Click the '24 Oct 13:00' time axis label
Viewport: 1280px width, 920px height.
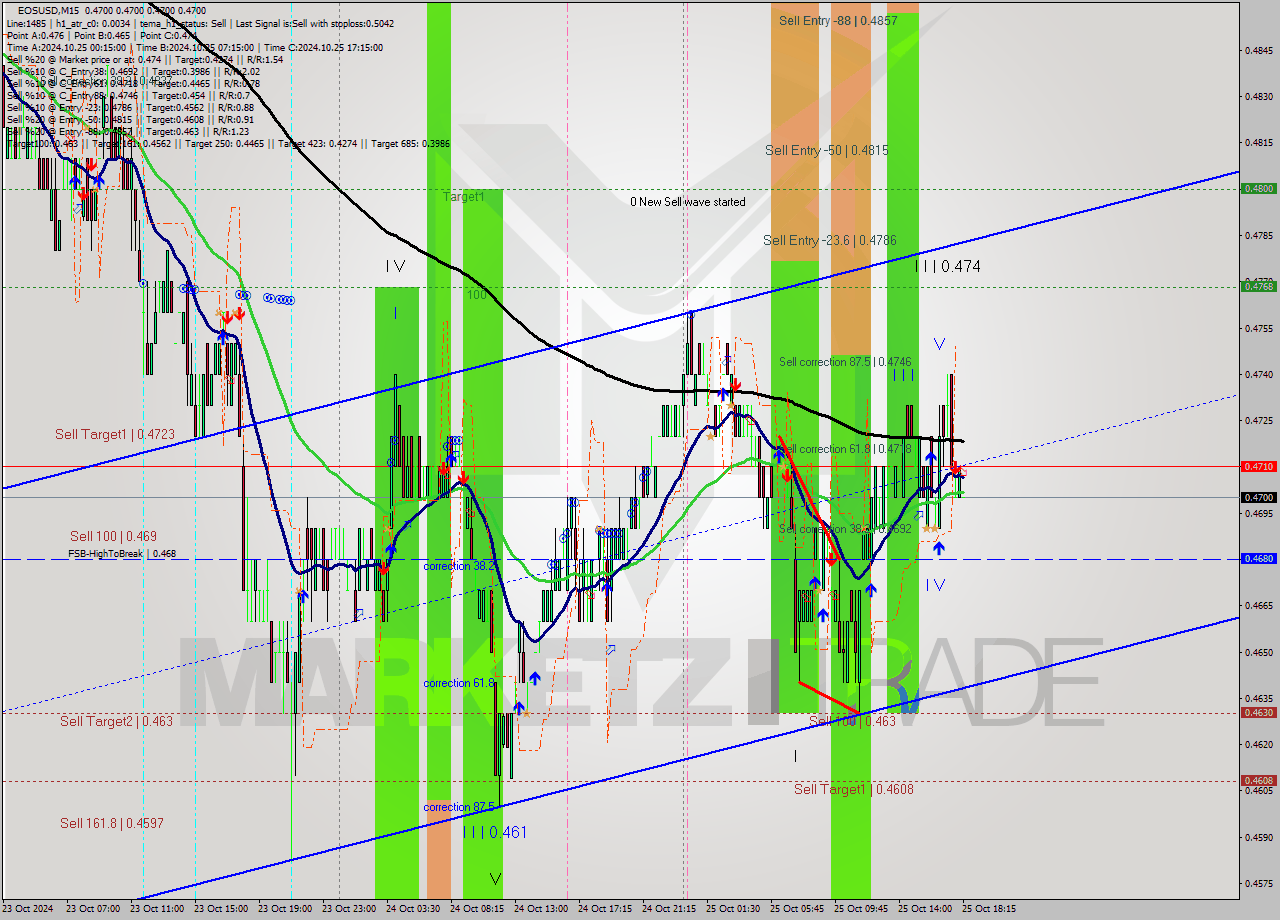pyautogui.click(x=540, y=909)
